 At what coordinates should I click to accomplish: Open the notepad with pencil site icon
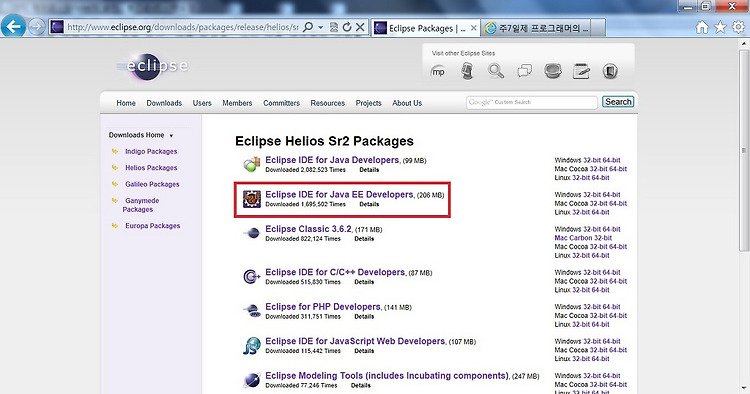click(x=581, y=71)
